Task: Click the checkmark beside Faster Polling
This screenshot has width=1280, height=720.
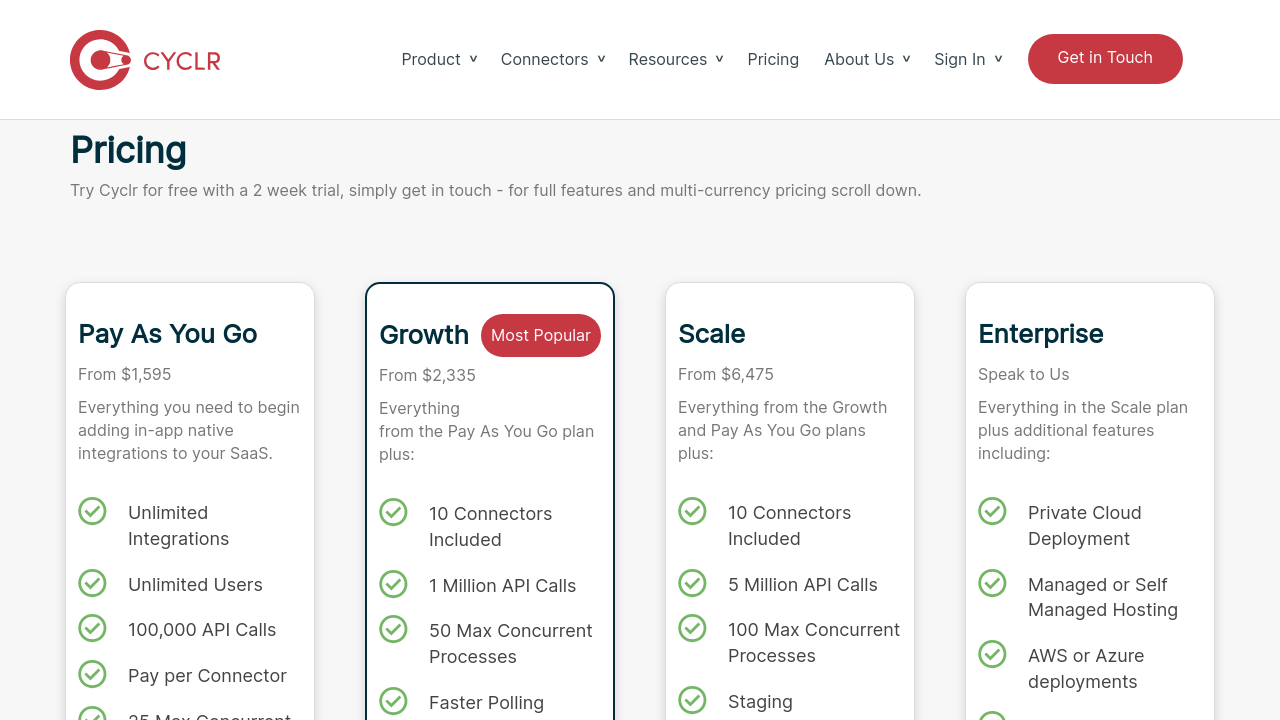Action: [x=393, y=701]
